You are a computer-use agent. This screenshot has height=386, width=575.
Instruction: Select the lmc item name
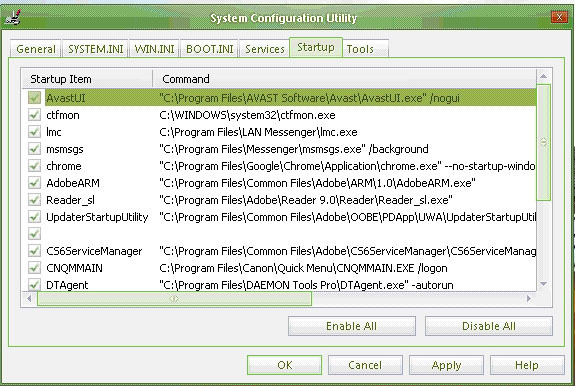click(x=54, y=132)
